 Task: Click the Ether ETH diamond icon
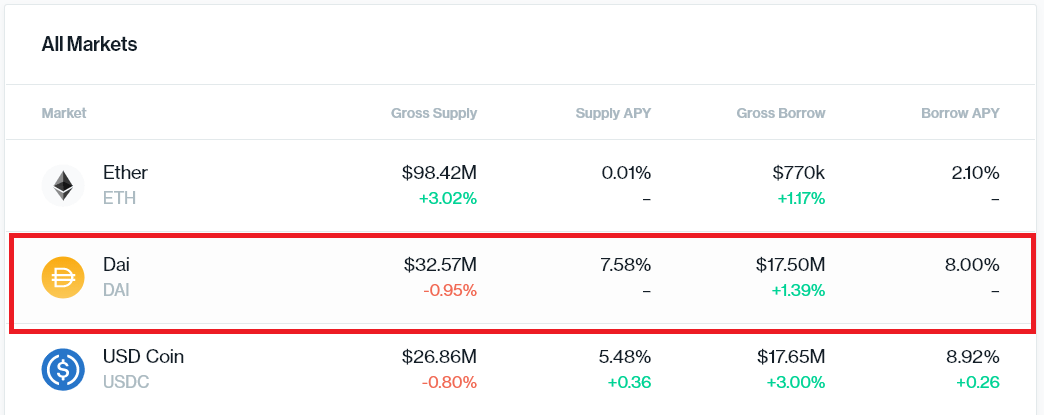63,186
